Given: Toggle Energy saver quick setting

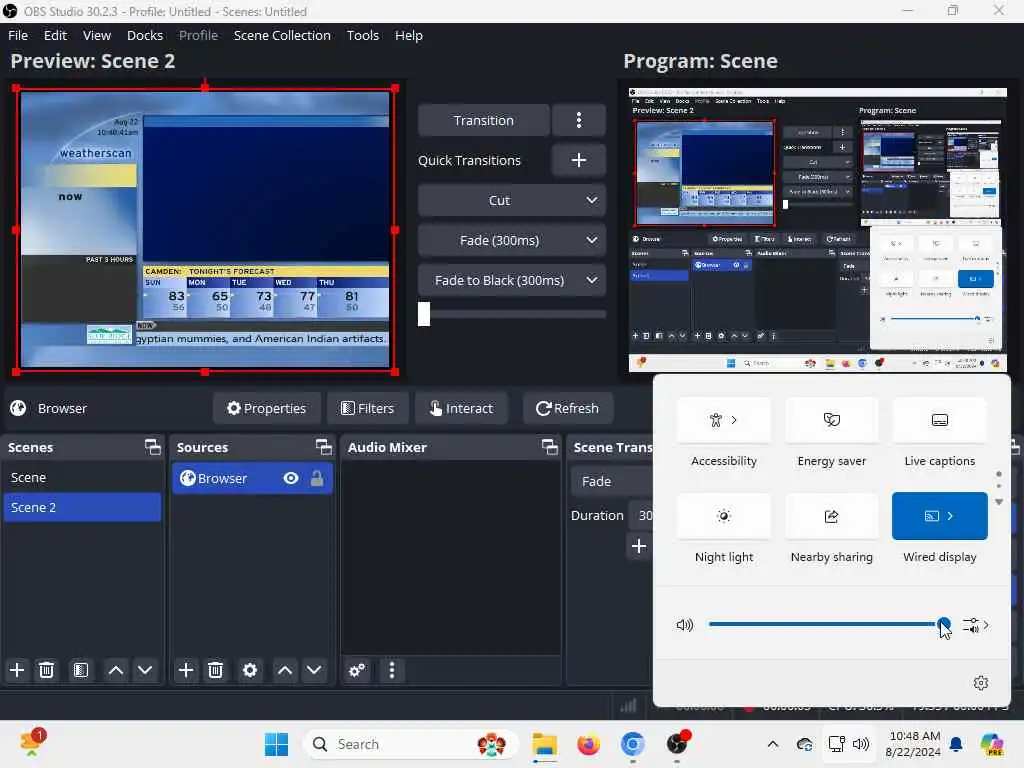Looking at the screenshot, I should click(x=831, y=420).
